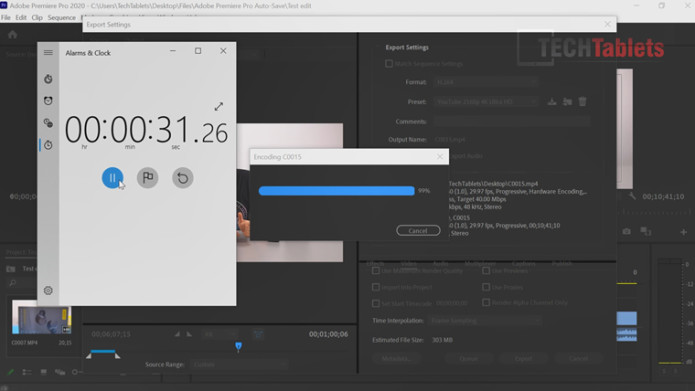Open the Clip menu
The width and height of the screenshot is (695, 391).
pos(37,17)
